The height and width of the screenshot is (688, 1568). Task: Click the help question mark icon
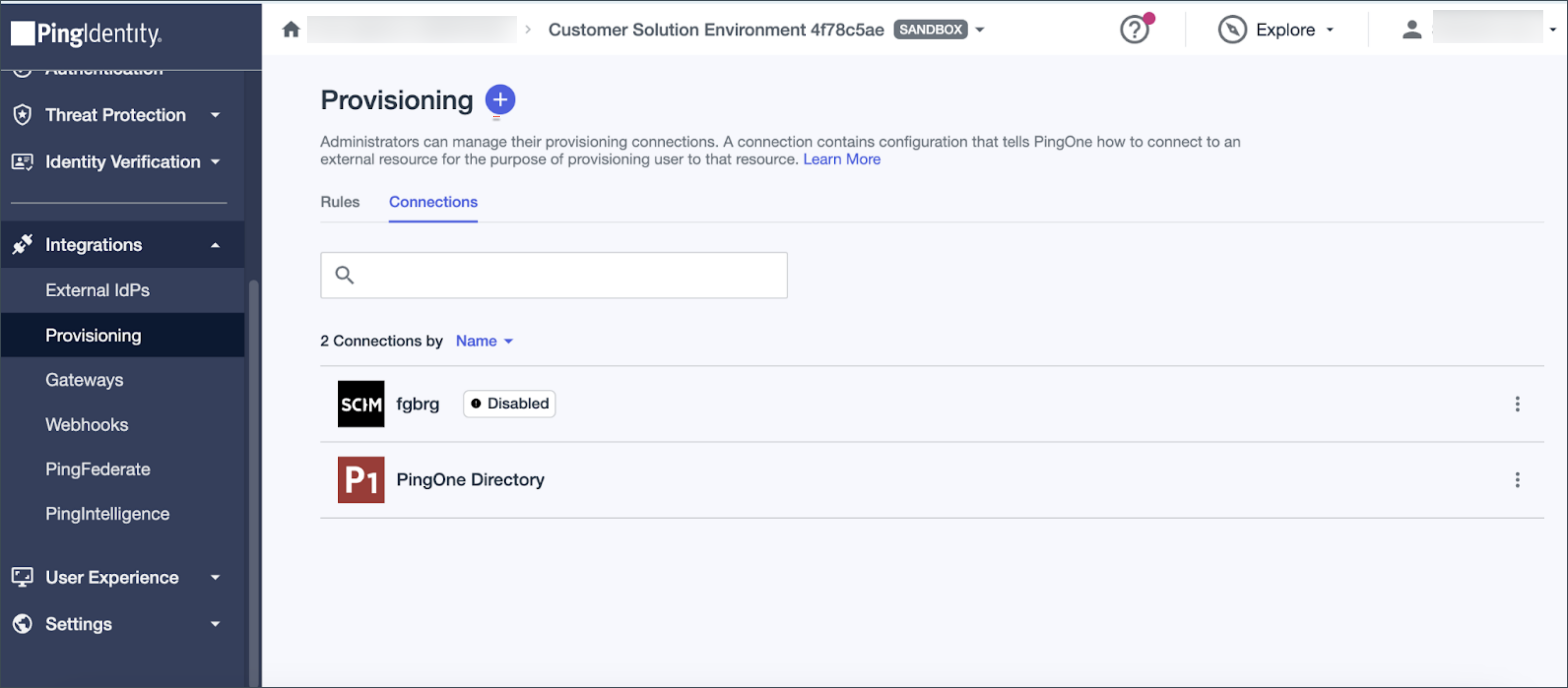(x=1134, y=29)
